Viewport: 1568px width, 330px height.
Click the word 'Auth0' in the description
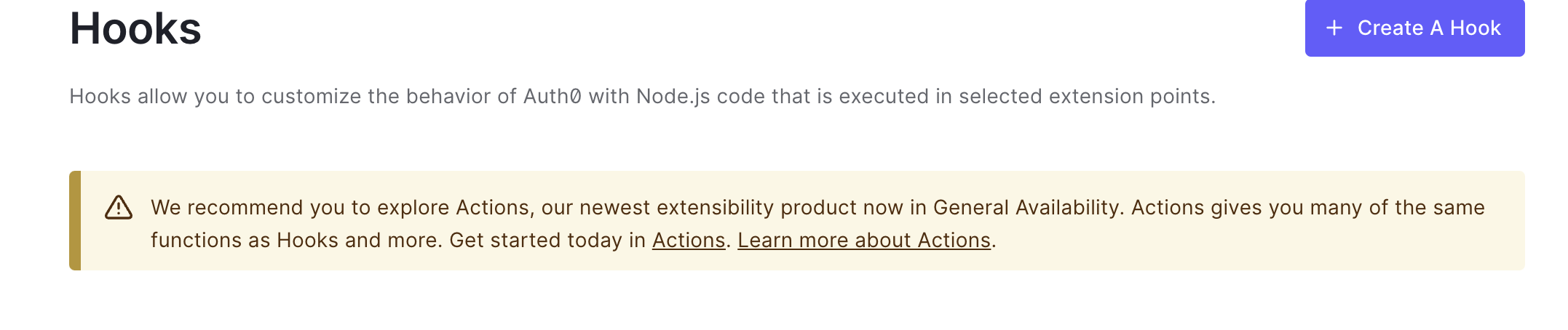552,97
